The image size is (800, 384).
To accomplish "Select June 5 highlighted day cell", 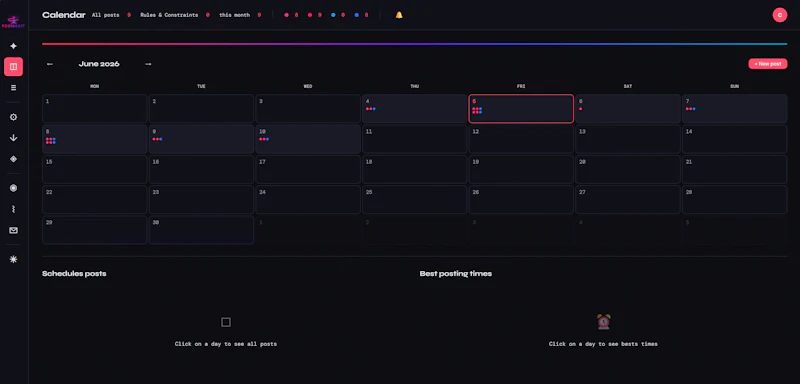I will coord(521,109).
